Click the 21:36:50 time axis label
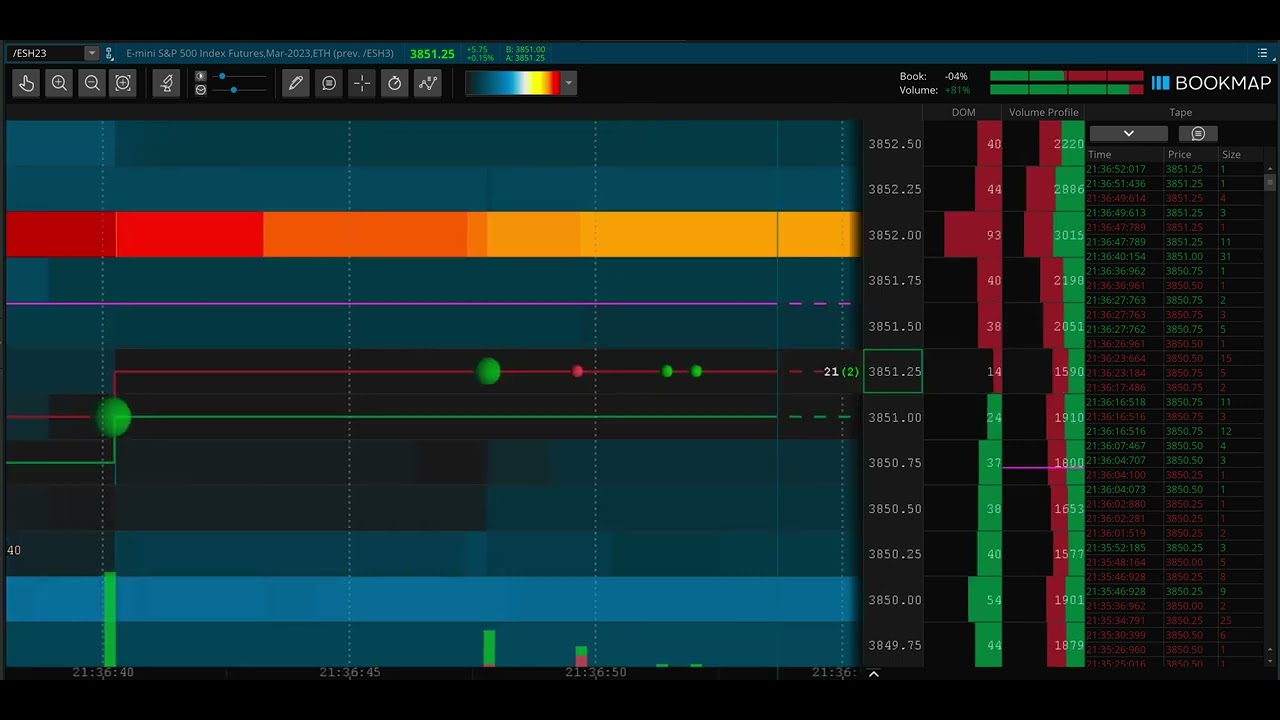 pyautogui.click(x=596, y=673)
